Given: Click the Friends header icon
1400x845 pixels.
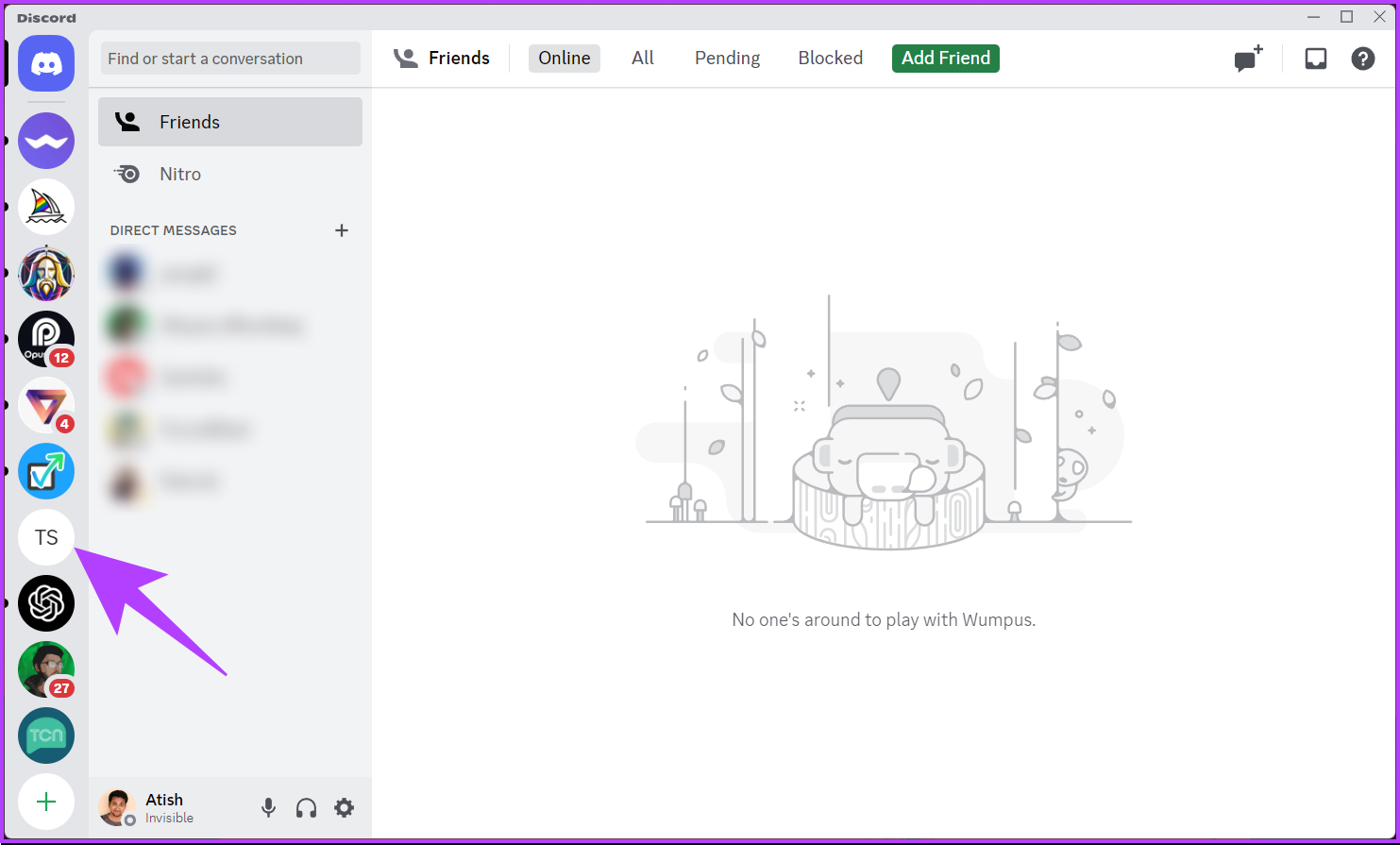Looking at the screenshot, I should [406, 58].
